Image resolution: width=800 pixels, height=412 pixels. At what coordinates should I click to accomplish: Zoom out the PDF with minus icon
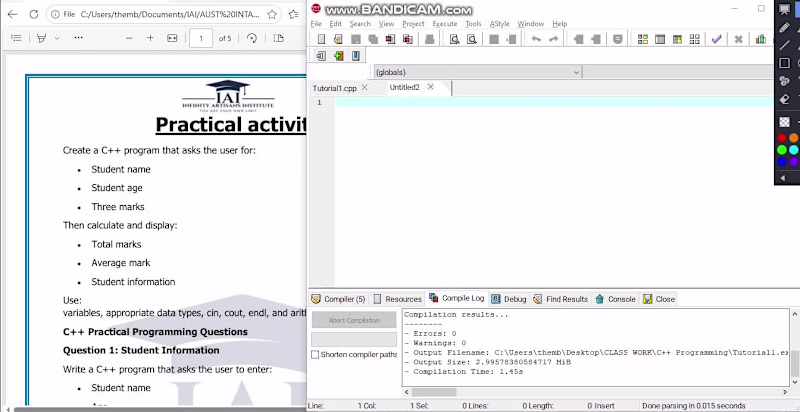129,38
